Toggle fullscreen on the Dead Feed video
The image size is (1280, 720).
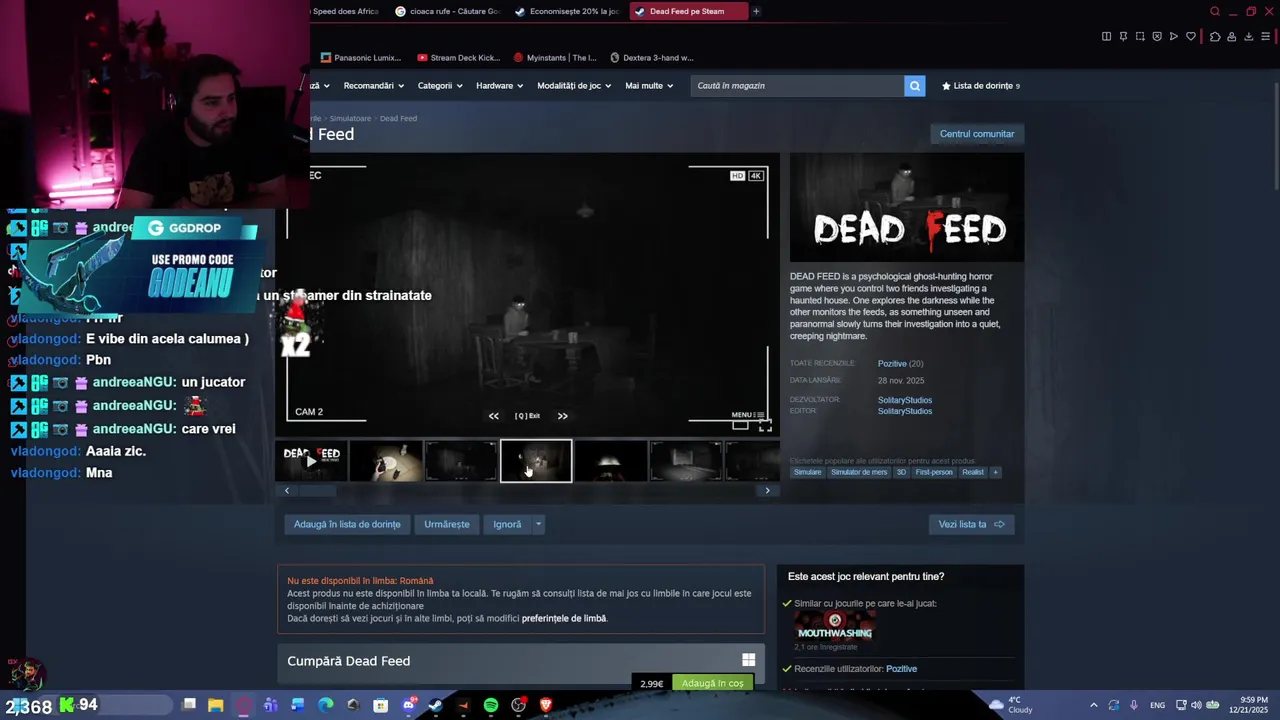point(765,425)
